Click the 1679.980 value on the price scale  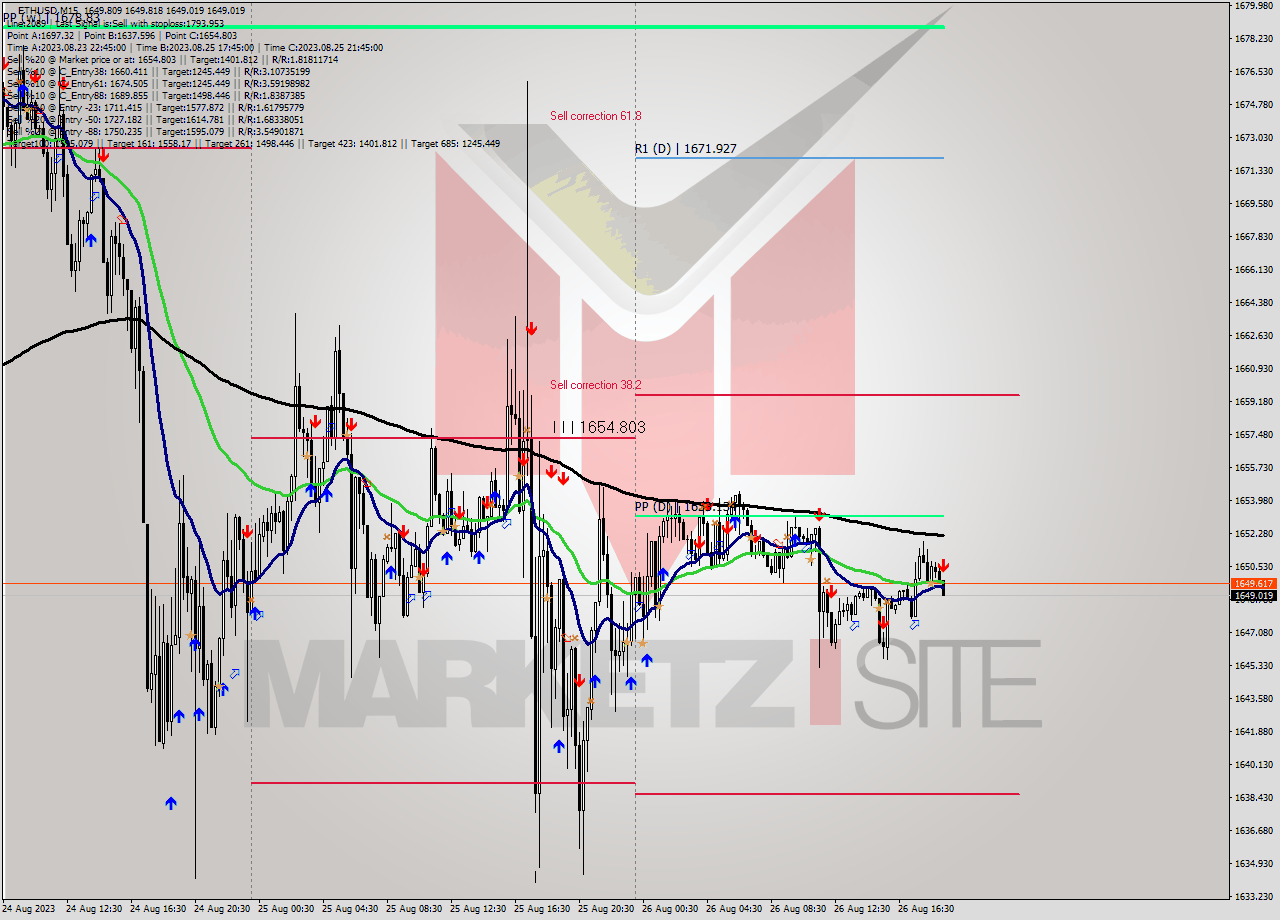(x=1255, y=6)
